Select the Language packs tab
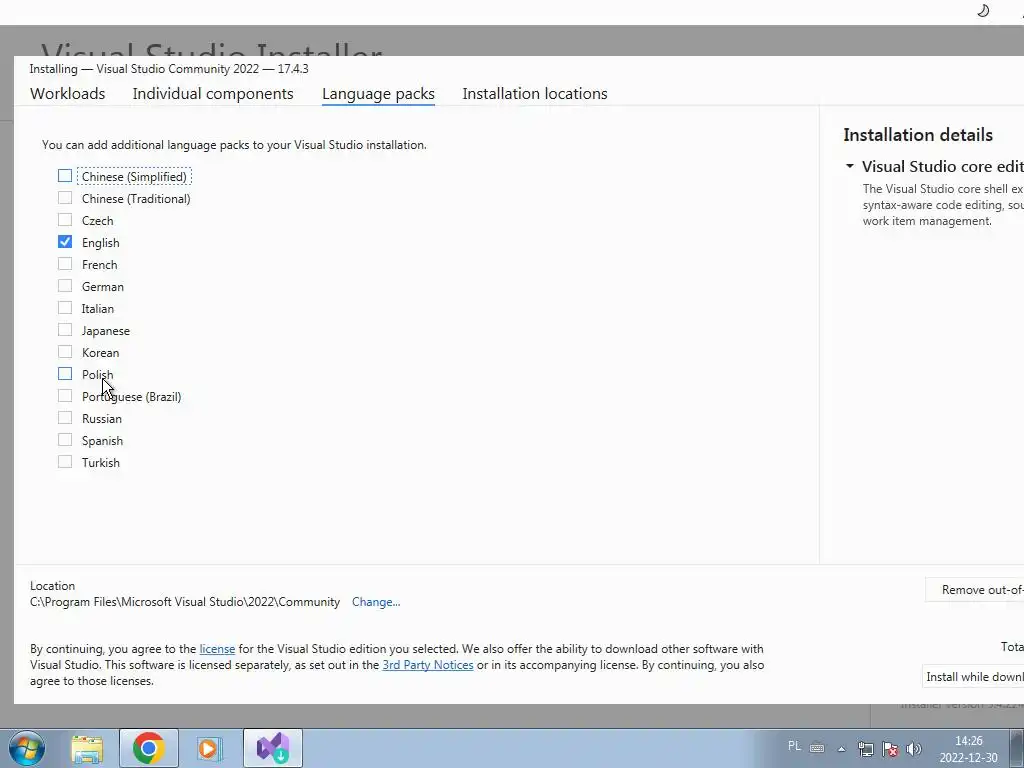The image size is (1024, 768). click(378, 93)
